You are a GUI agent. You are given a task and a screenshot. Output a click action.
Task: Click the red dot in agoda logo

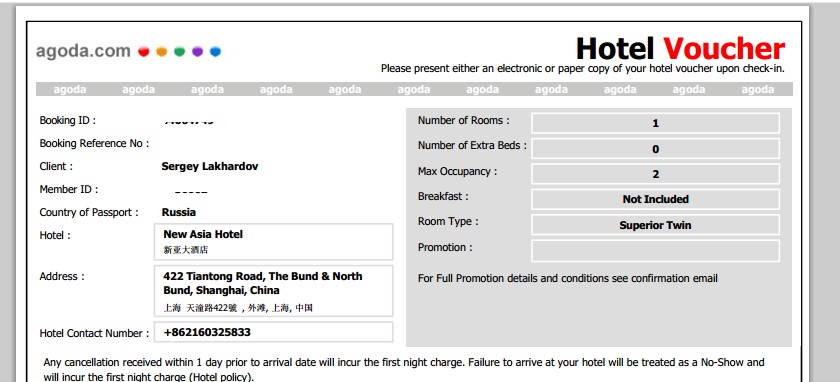coord(144,51)
